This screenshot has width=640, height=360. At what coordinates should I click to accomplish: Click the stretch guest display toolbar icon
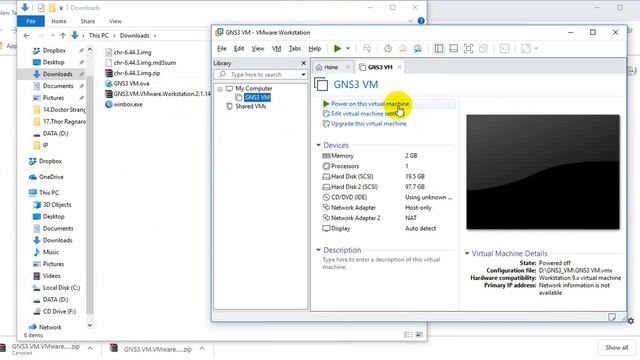(x=526, y=49)
